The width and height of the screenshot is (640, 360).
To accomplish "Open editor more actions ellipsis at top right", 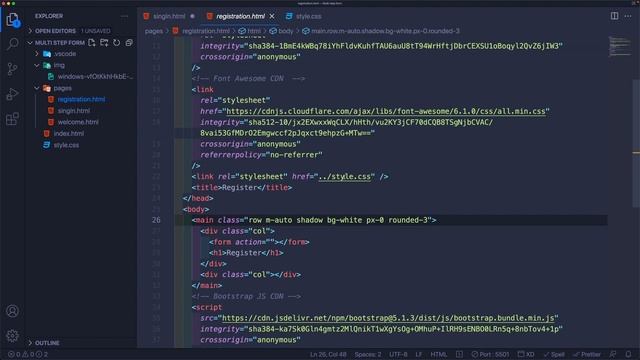I will [628, 16].
